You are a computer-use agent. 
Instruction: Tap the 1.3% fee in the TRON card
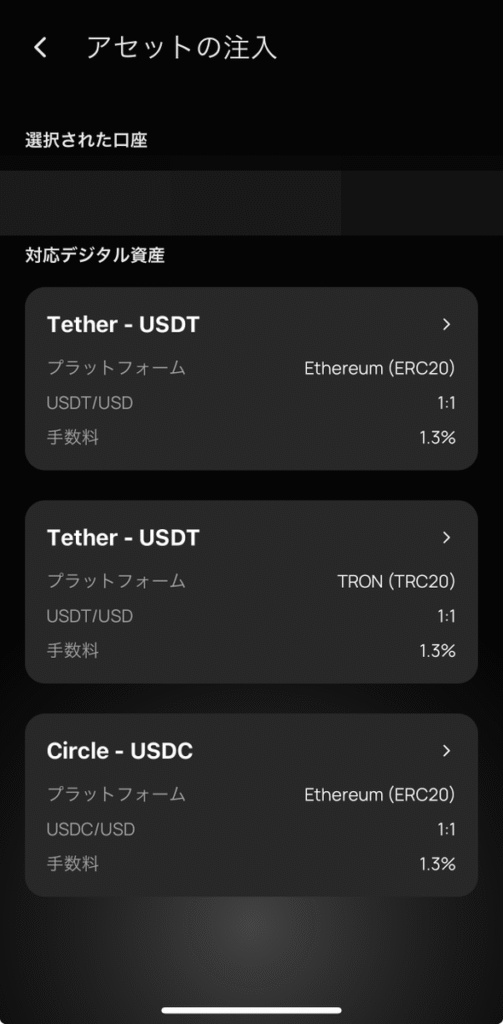click(x=437, y=650)
